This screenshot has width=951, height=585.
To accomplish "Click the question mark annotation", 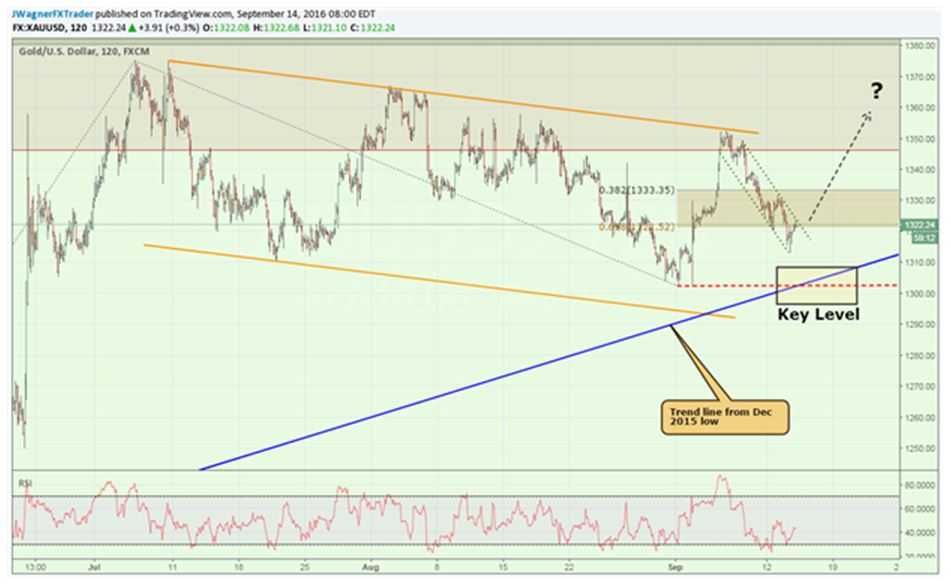I will tap(876, 92).
